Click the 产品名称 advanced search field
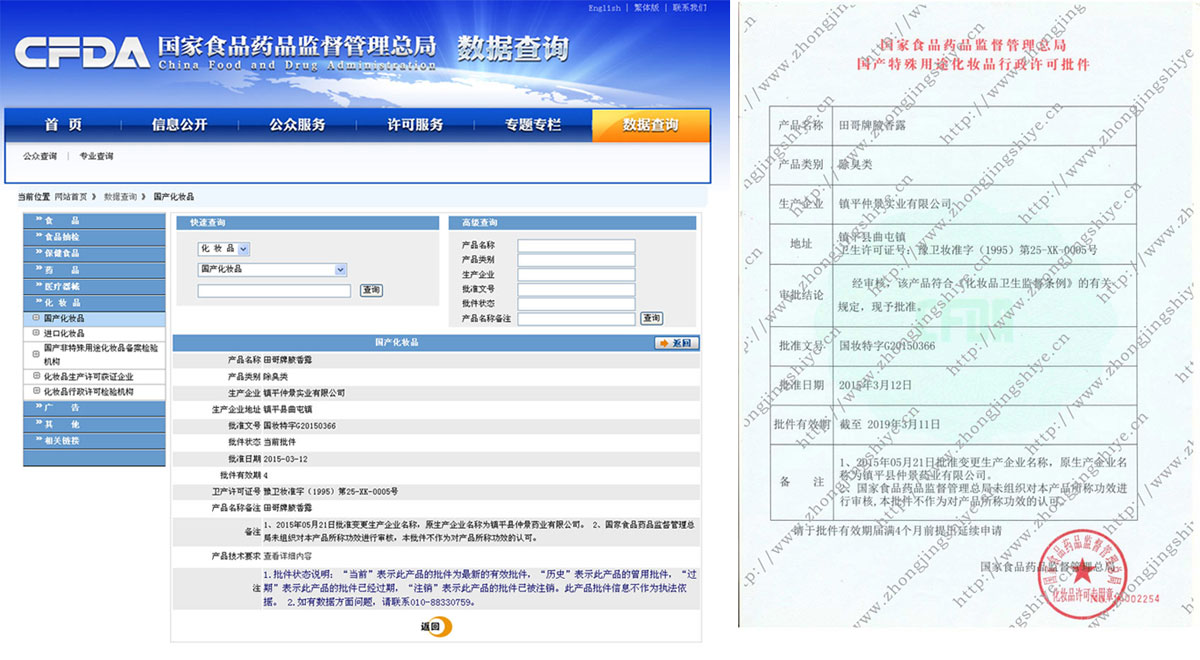The width and height of the screenshot is (1200, 660). click(x=576, y=246)
